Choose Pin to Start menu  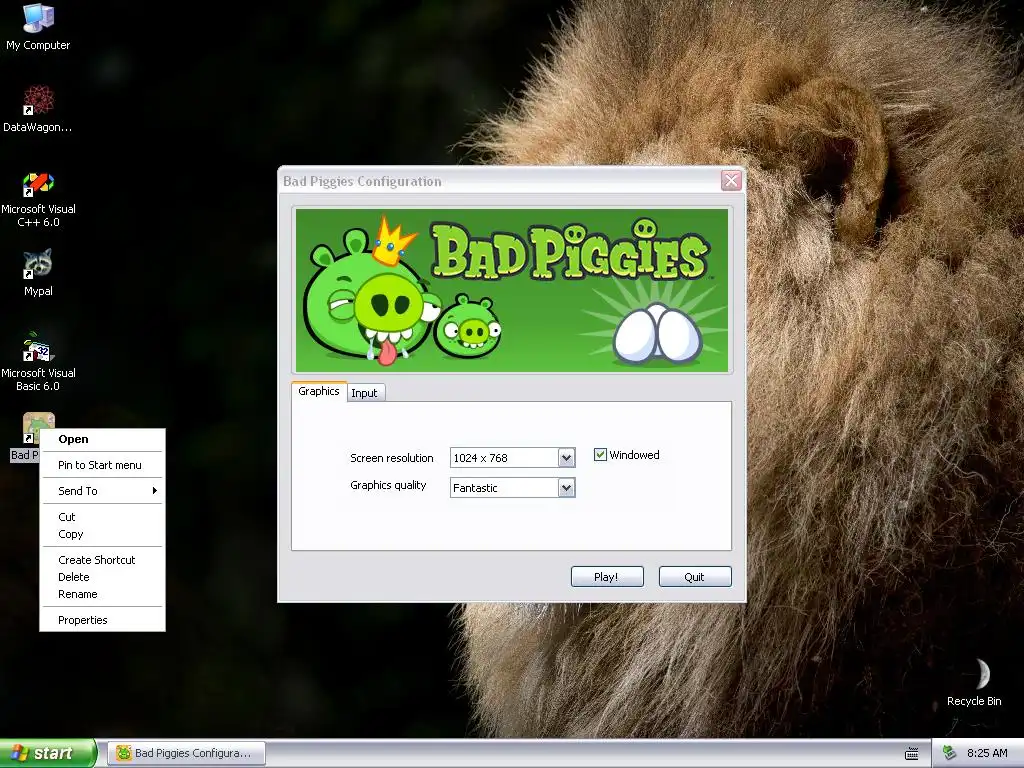[x=103, y=465]
